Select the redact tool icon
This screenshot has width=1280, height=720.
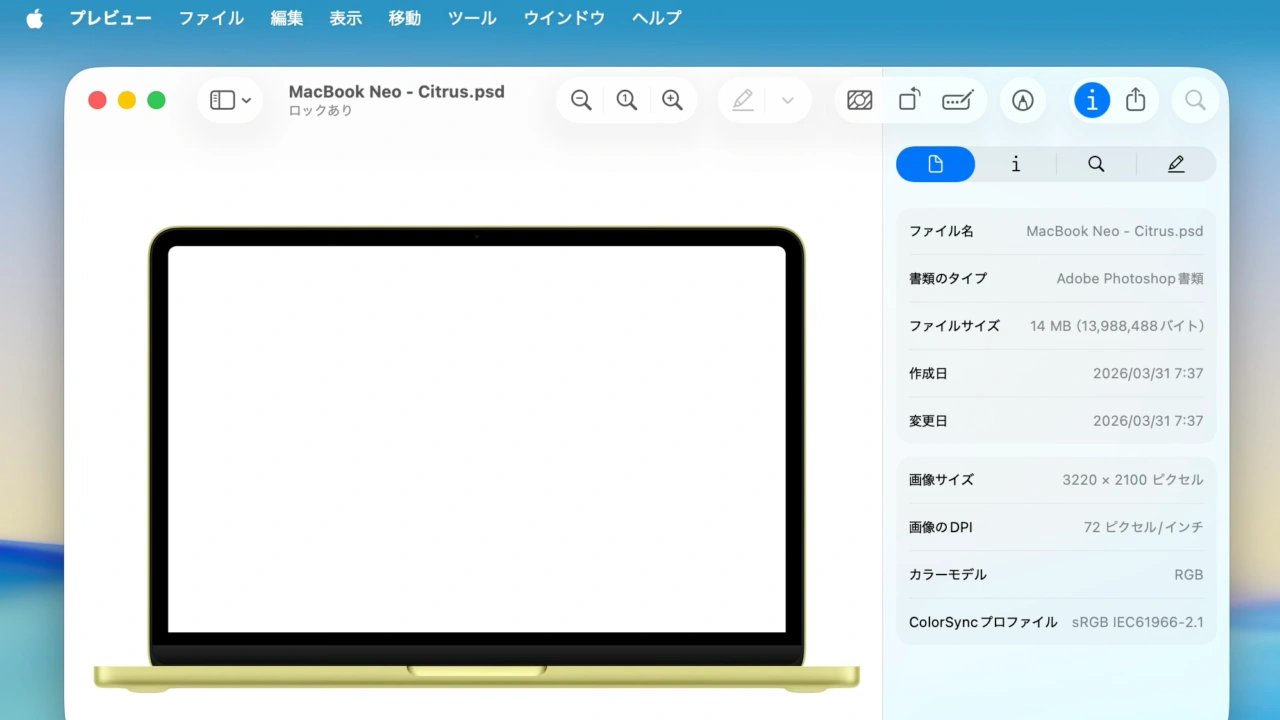(957, 100)
